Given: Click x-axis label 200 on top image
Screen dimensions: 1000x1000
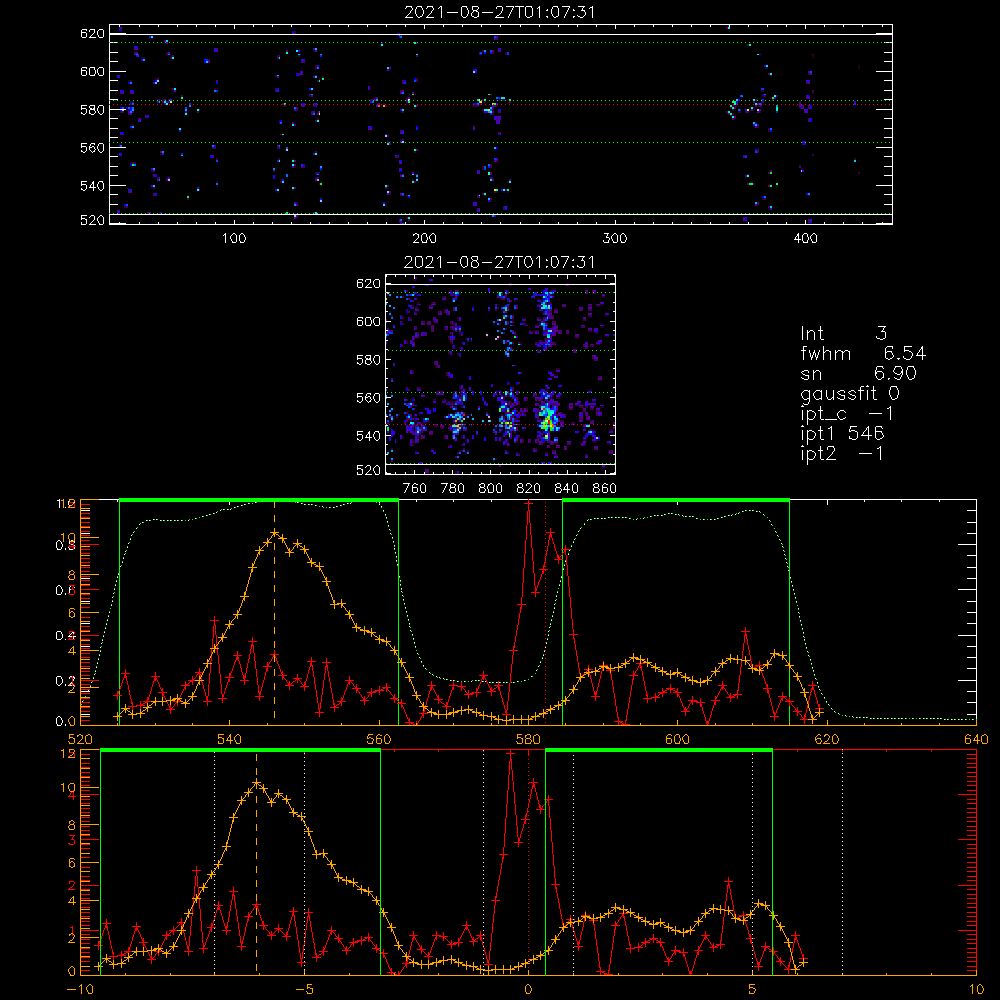Looking at the screenshot, I should (x=424, y=239).
